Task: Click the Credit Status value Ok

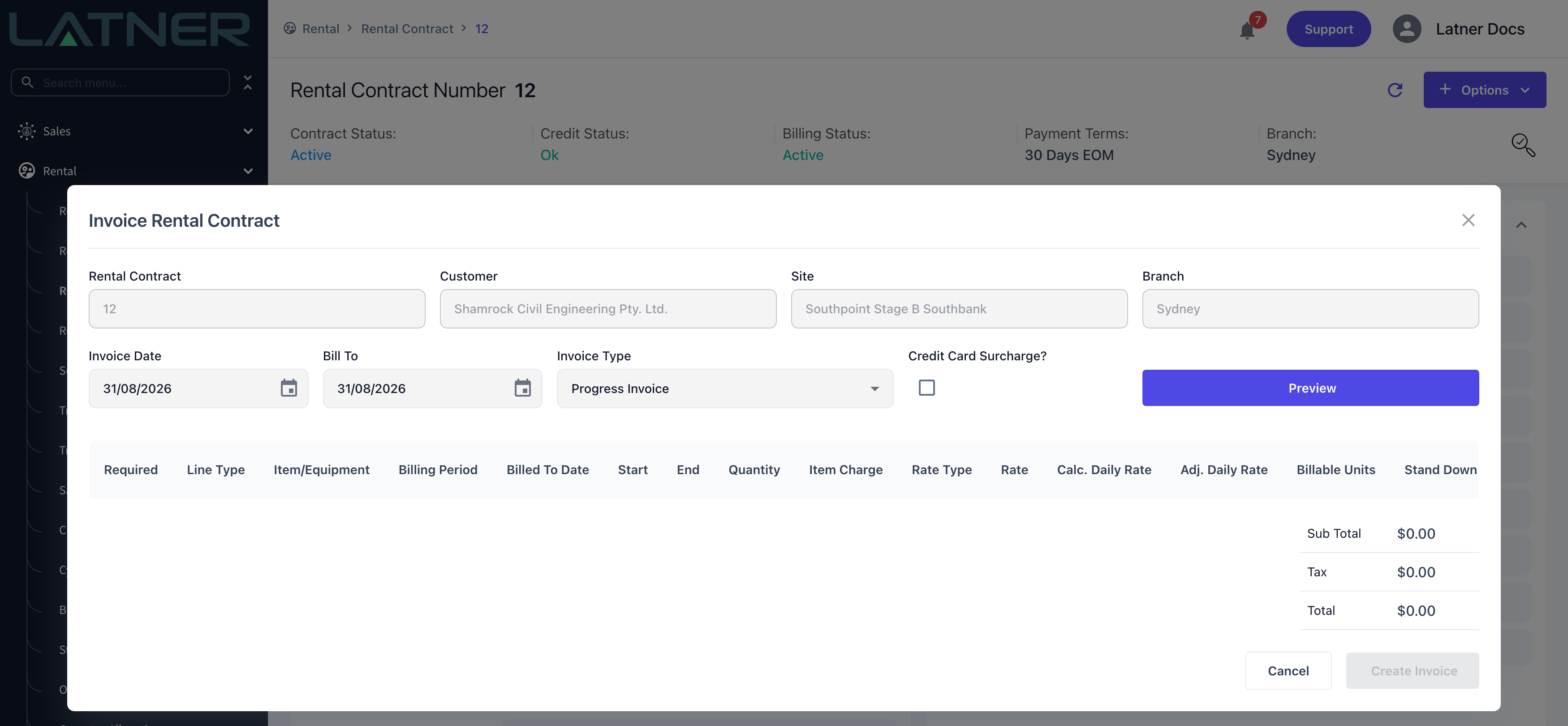Action: (549, 155)
